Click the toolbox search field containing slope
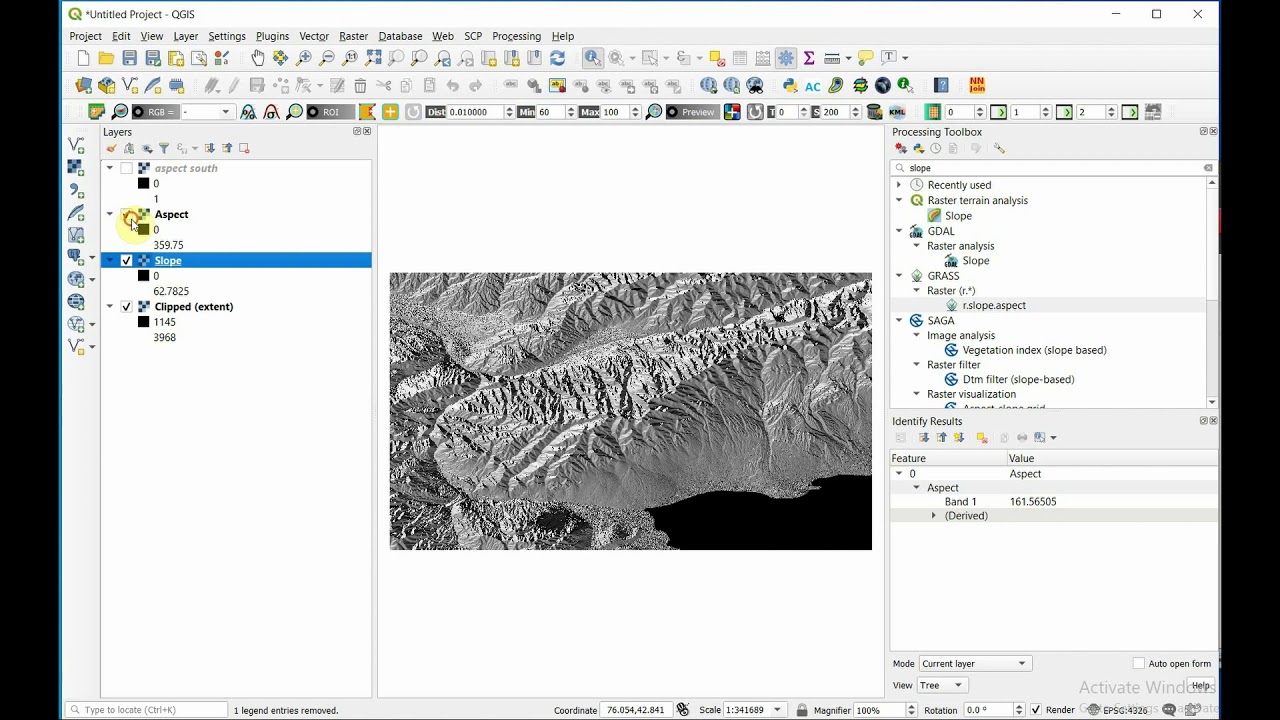Viewport: 1280px width, 720px height. pyautogui.click(x=1054, y=168)
